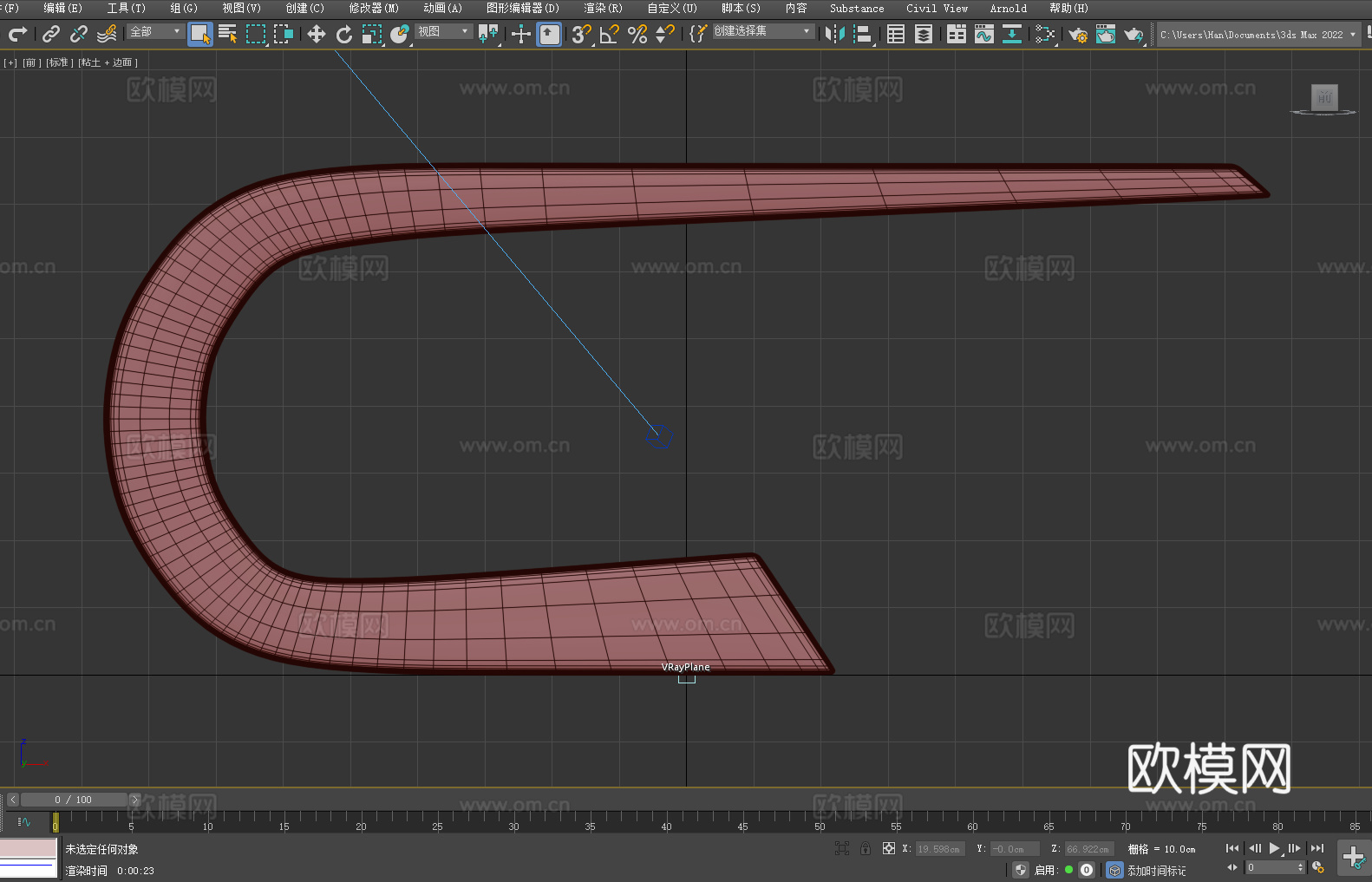Click Use Pivot Point Center icon
1372x882 pixels.
[488, 34]
